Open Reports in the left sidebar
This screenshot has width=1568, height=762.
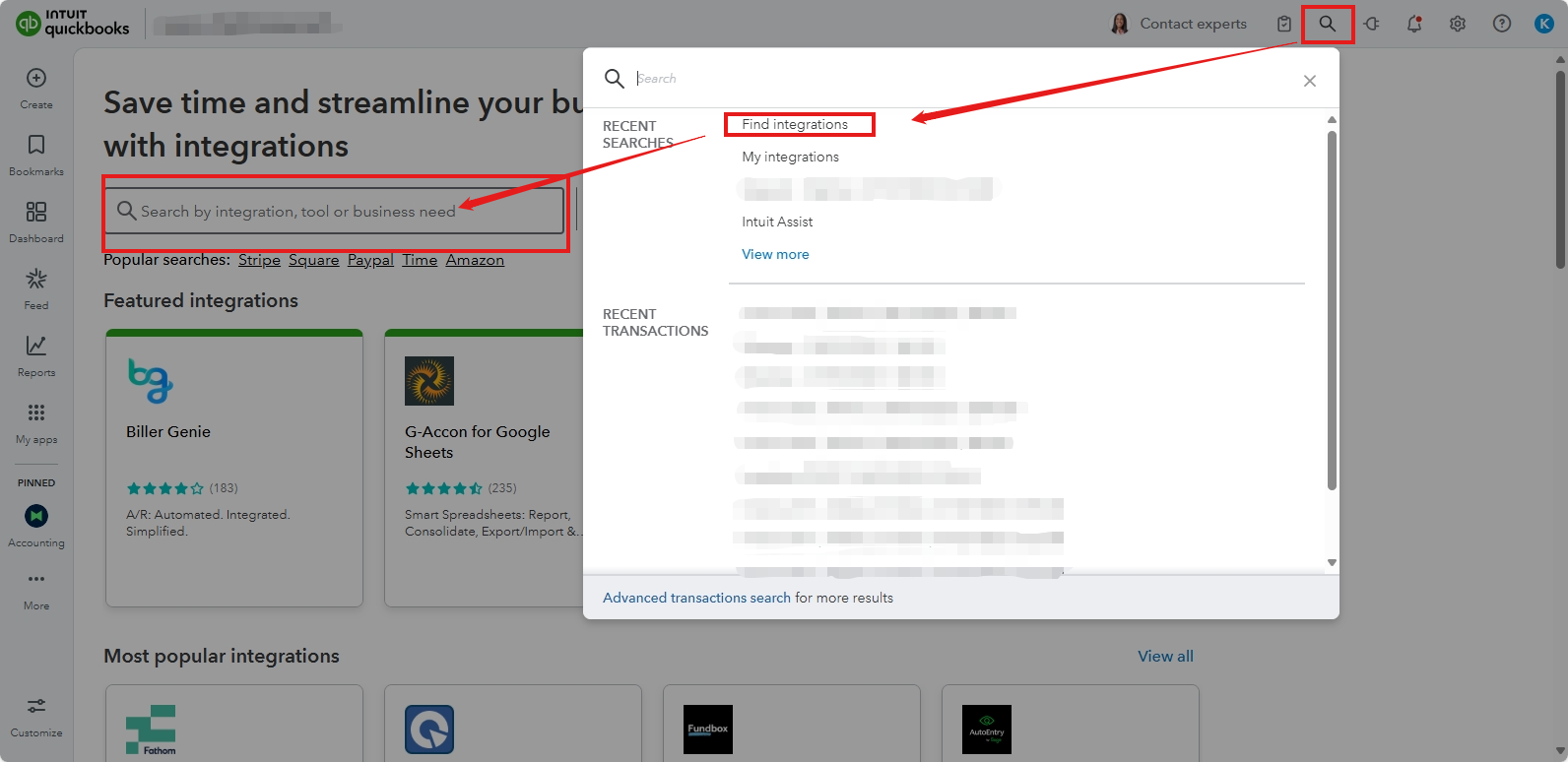36,355
